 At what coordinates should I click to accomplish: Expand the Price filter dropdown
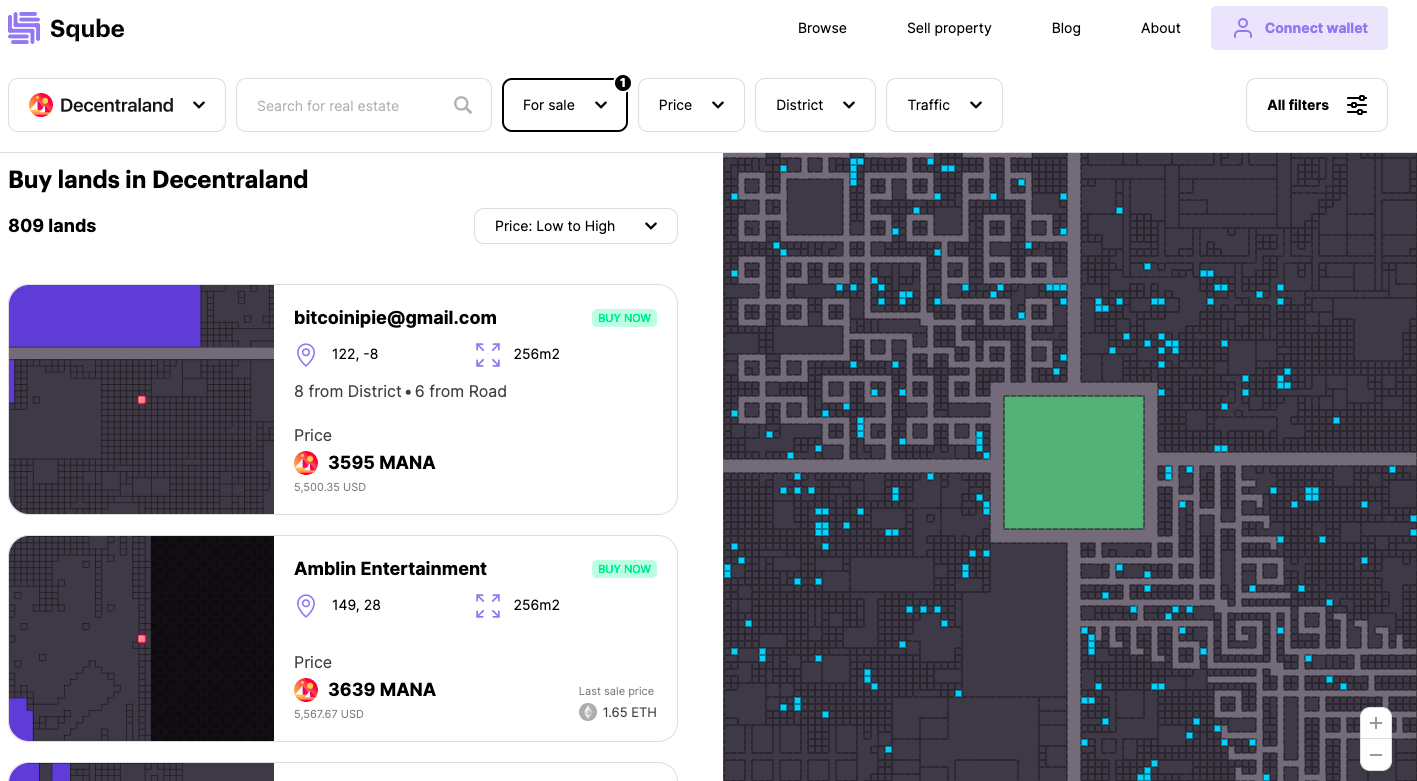tap(691, 105)
